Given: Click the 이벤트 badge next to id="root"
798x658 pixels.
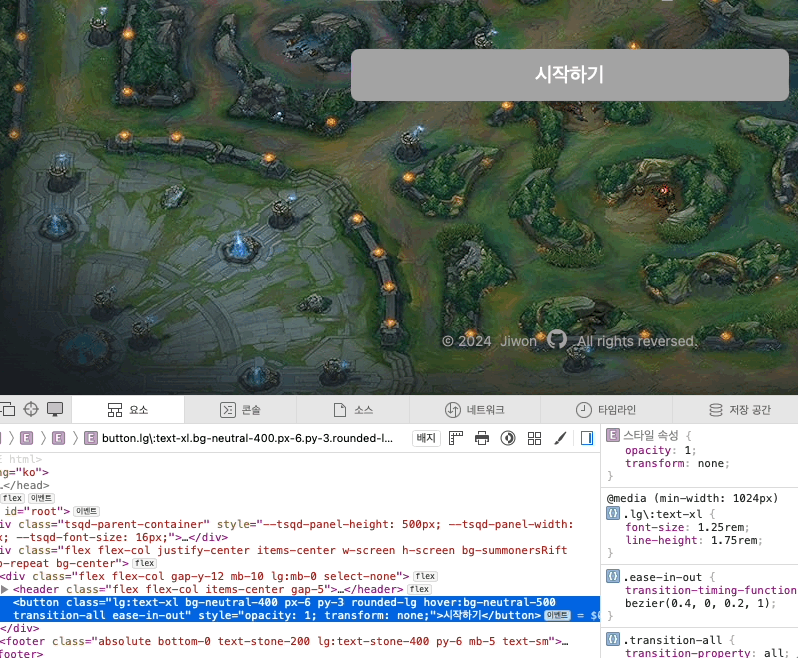Looking at the screenshot, I should pos(87,511).
